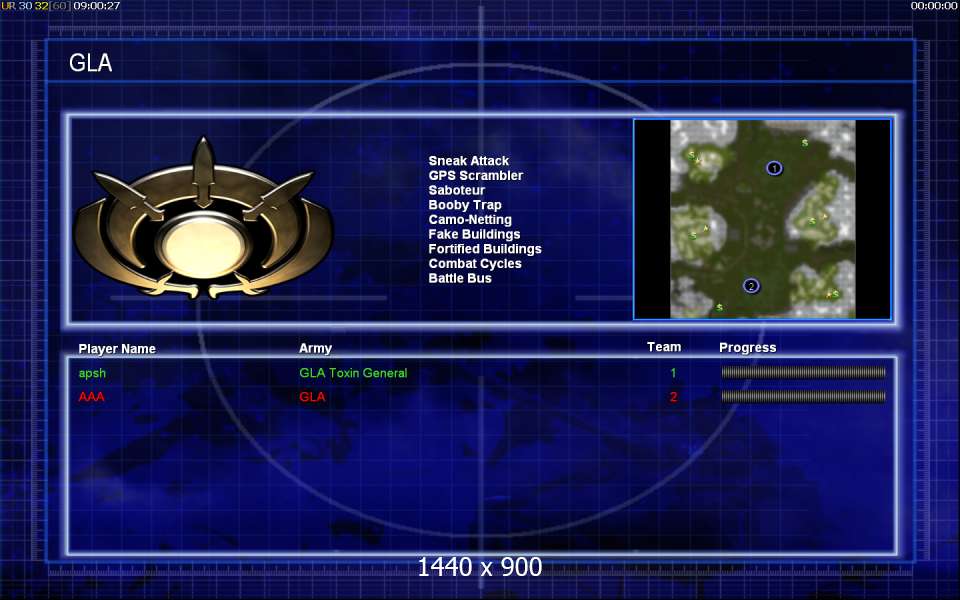Click the Fortified Buildings entry

(x=485, y=249)
